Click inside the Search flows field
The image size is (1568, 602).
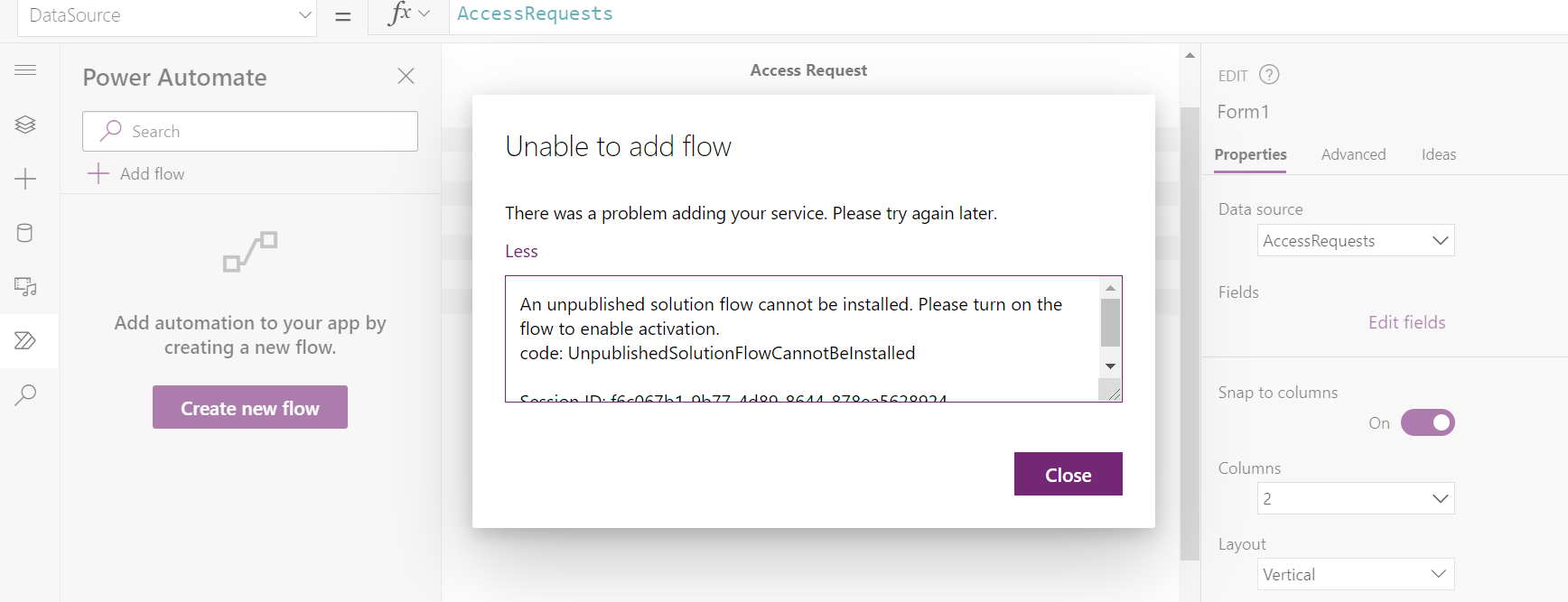(249, 131)
